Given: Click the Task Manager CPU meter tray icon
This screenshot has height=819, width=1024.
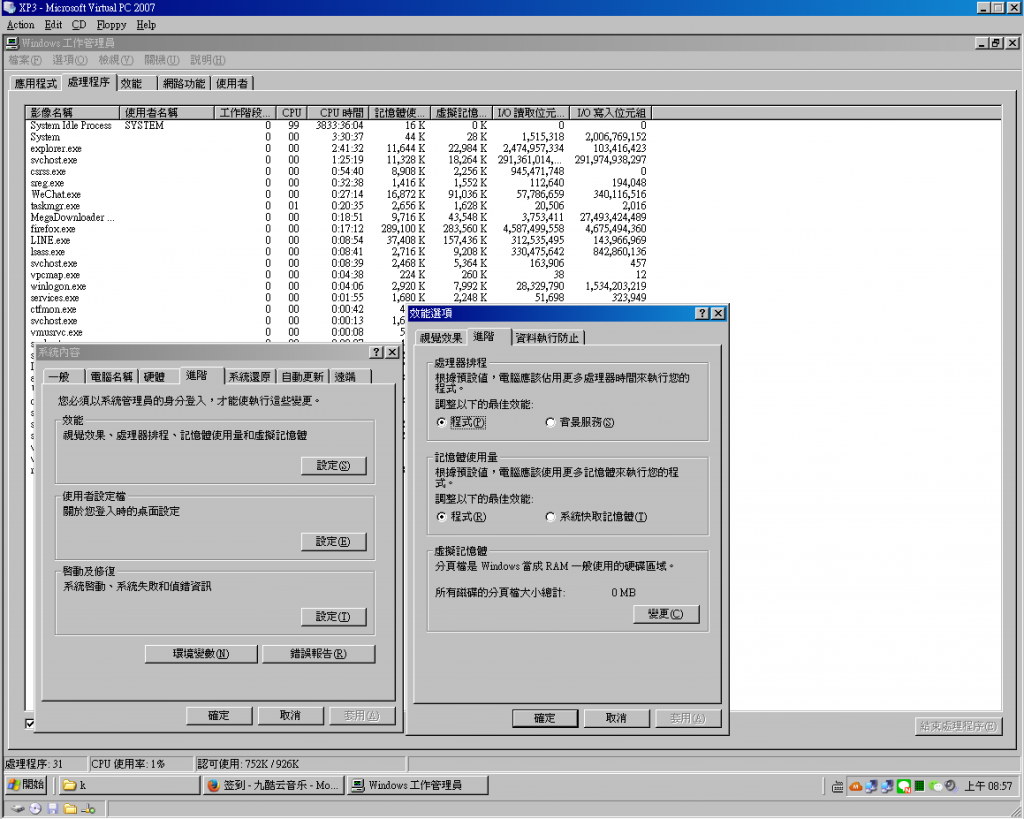Looking at the screenshot, I should click(920, 786).
